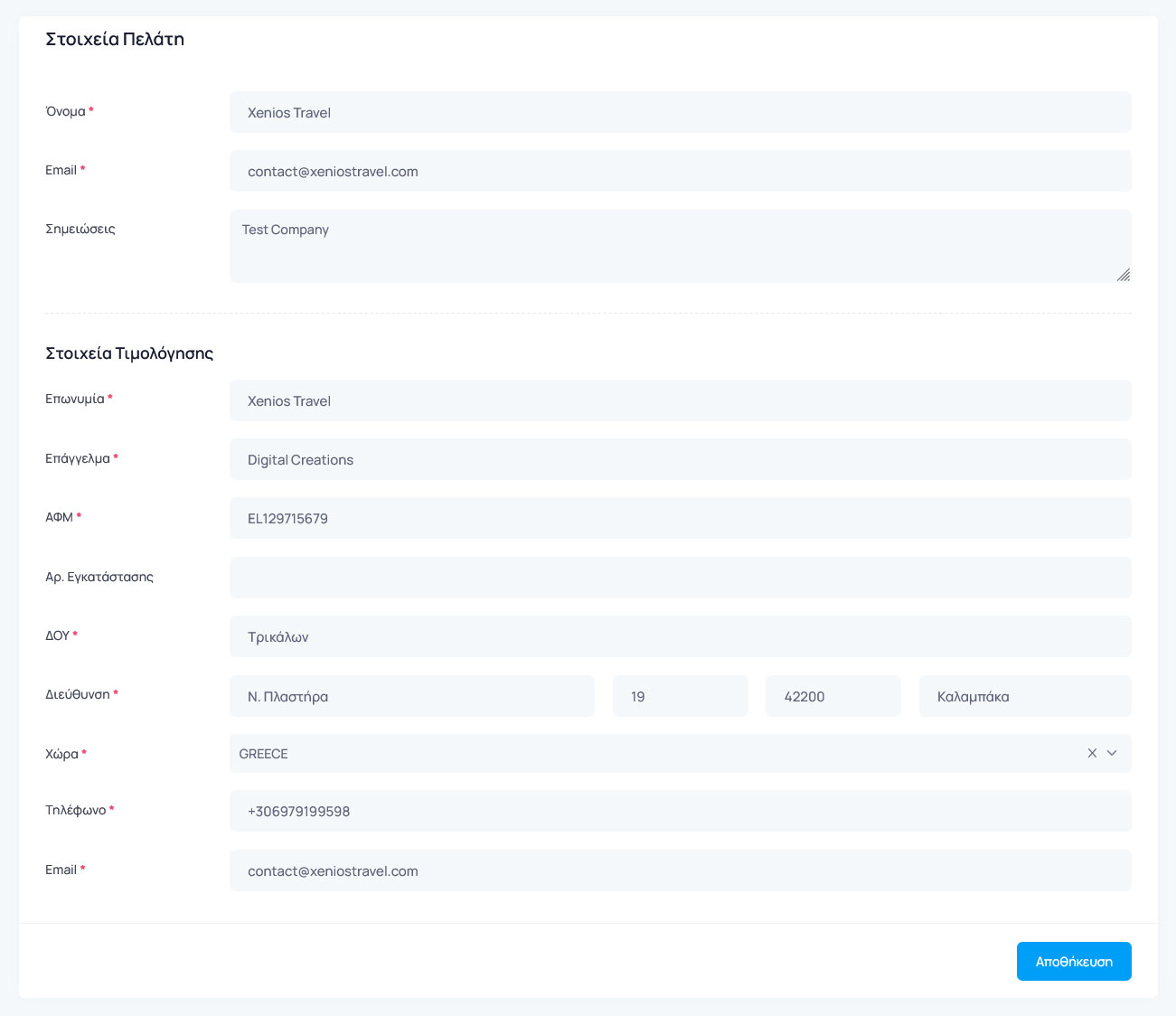Click the Στοιχεία Τιμολόγησης section heading
This screenshot has height=1016, width=1176.
pyautogui.click(x=129, y=353)
